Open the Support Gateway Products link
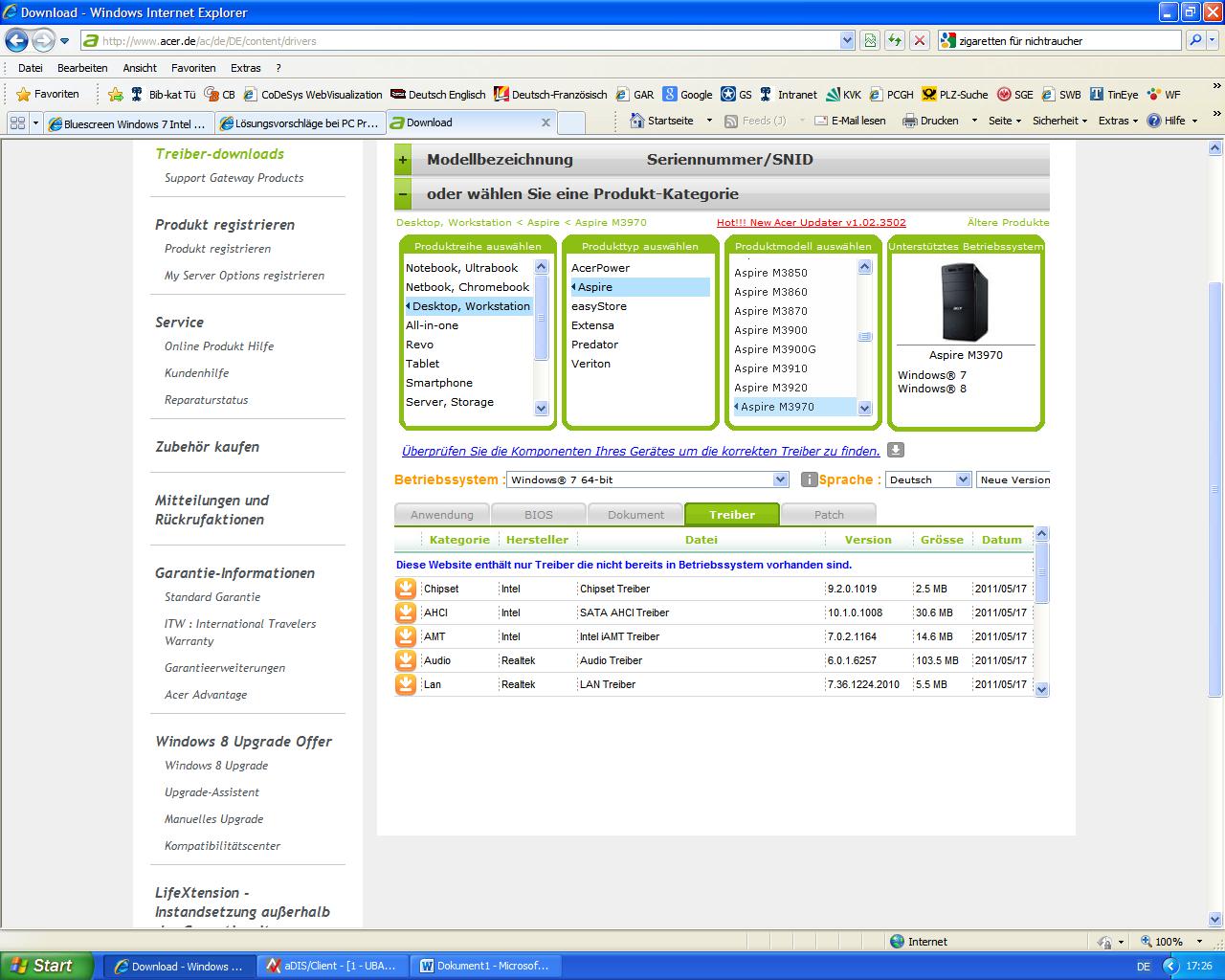 234,178
